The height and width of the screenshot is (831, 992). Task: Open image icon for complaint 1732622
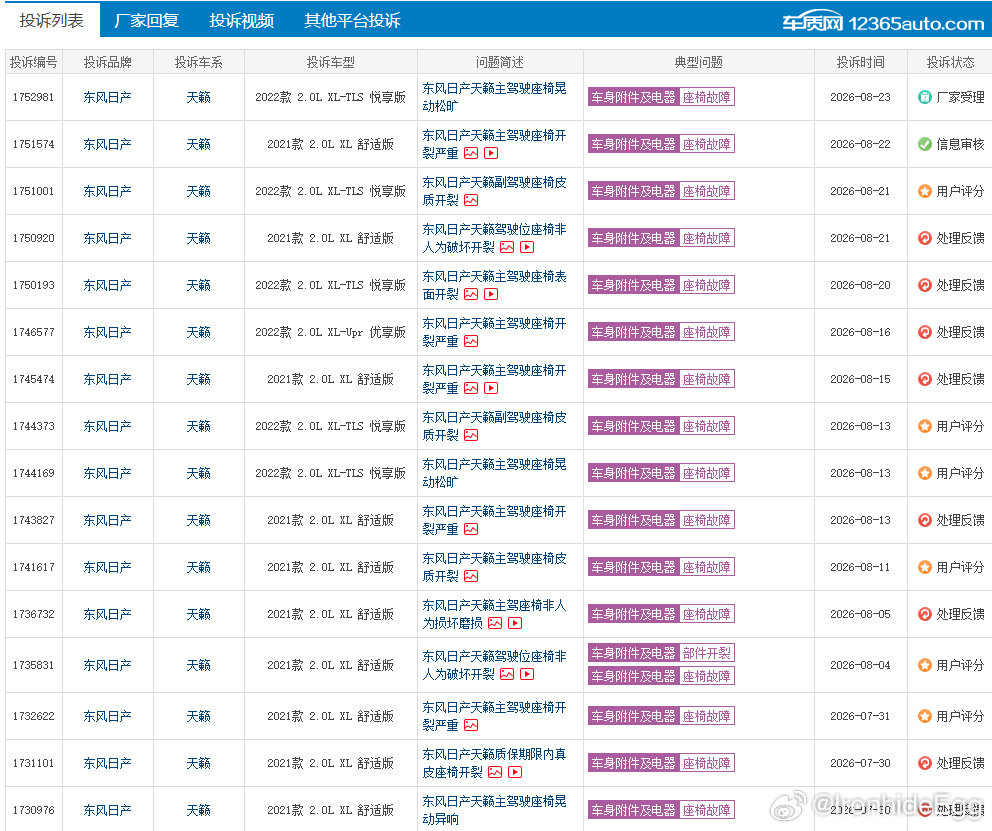(471, 725)
